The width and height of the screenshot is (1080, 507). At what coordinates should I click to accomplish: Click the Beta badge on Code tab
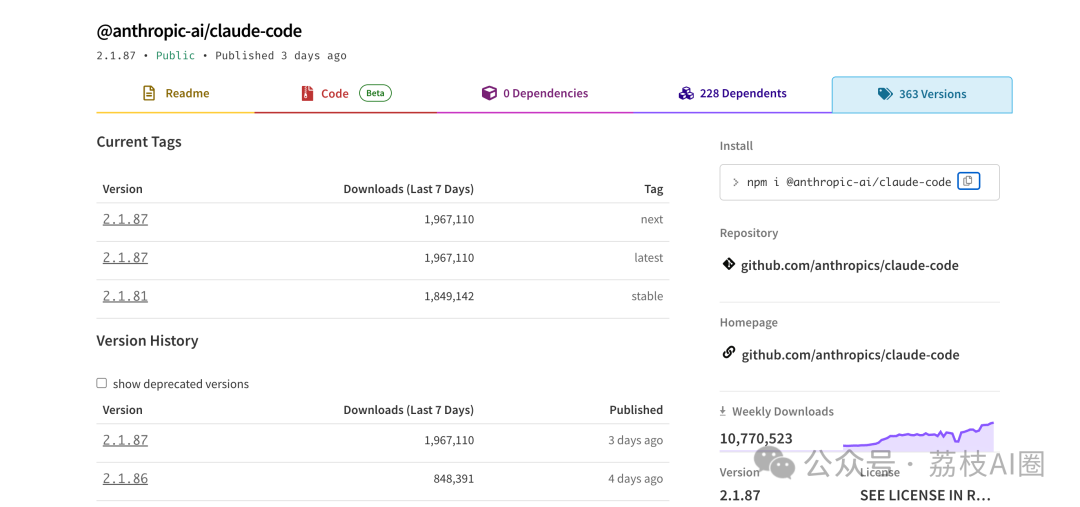(x=375, y=93)
